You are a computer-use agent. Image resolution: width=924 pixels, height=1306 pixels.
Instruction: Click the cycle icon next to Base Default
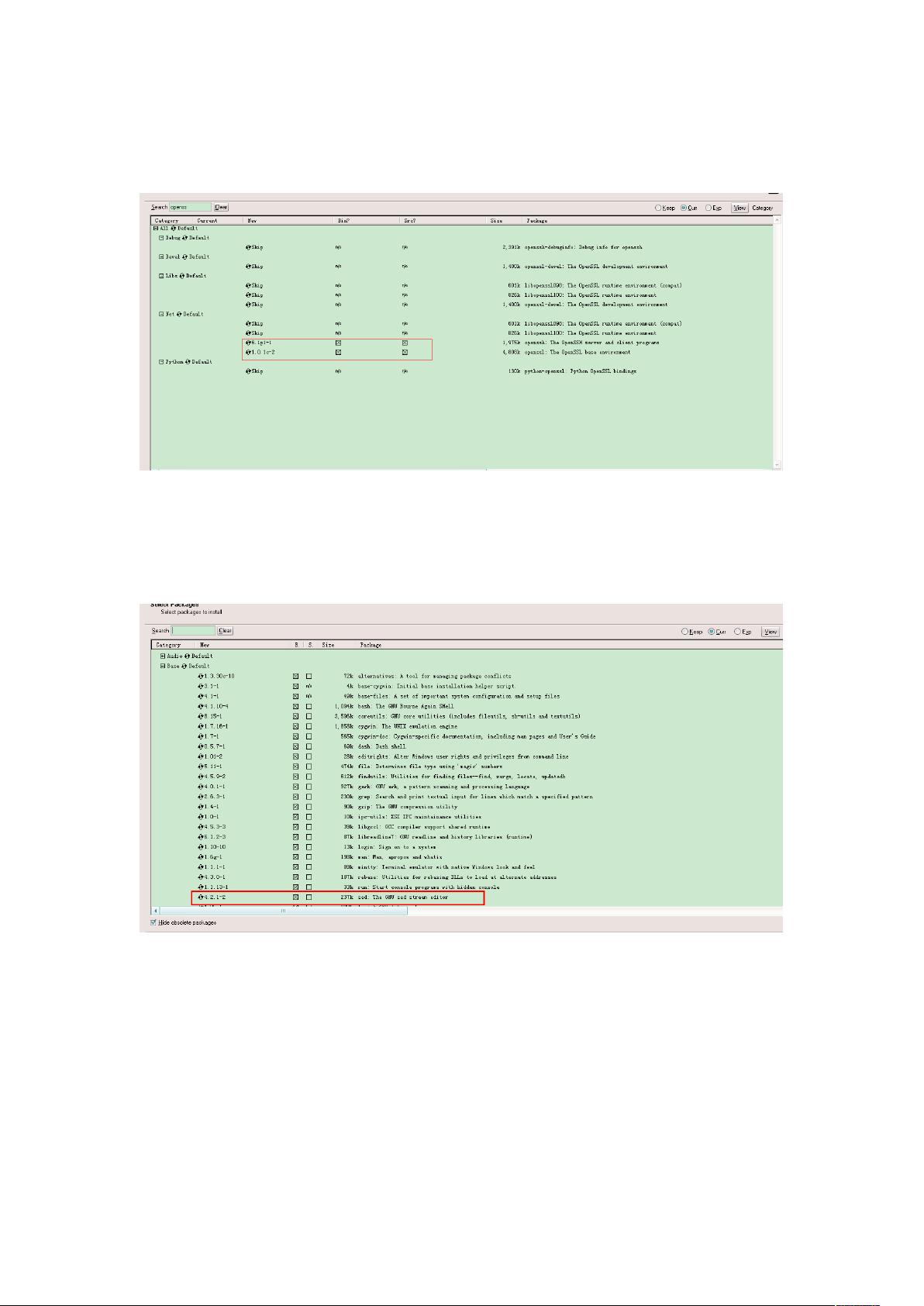click(x=184, y=666)
